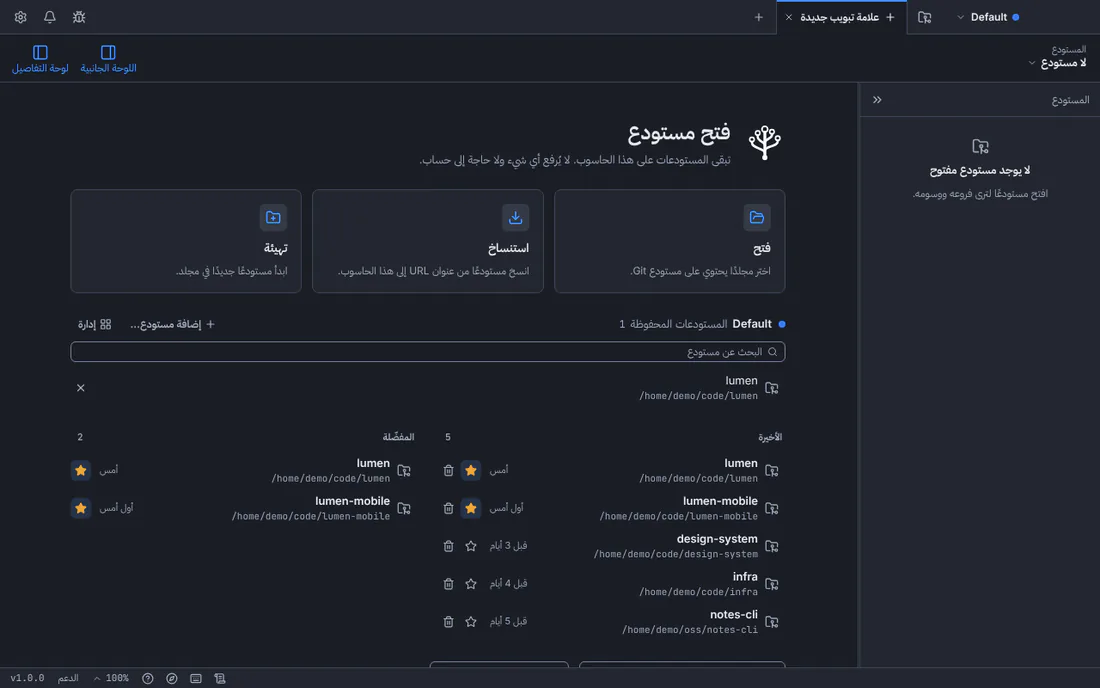The width and height of the screenshot is (1100, 688).
Task: Click the v1.0.0 version label
Action: pos(27,678)
